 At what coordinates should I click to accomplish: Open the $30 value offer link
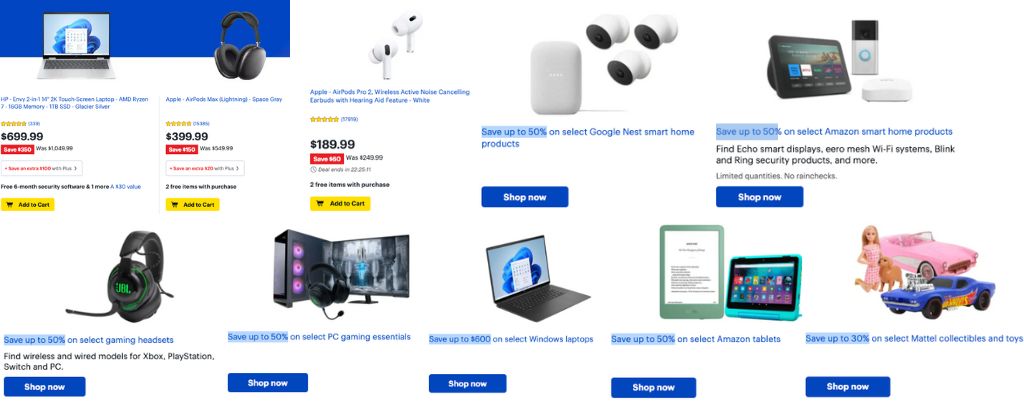tap(125, 187)
